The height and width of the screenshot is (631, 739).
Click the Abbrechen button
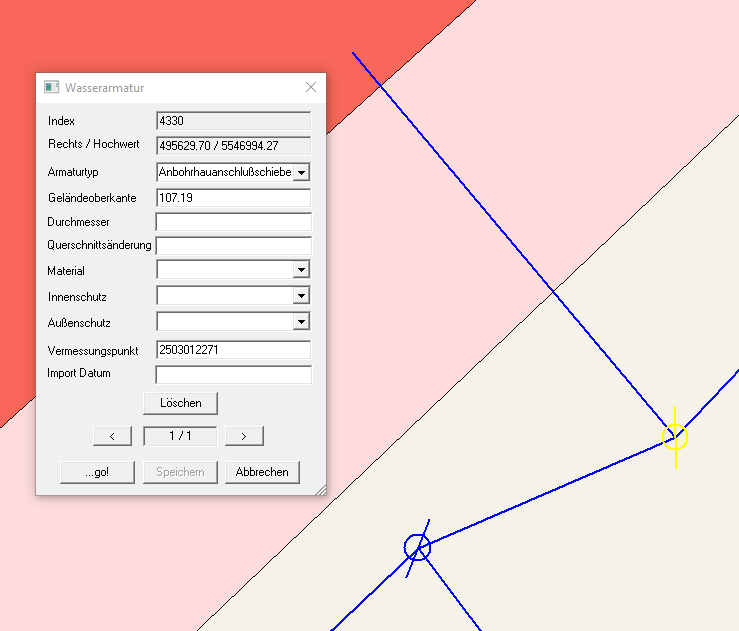click(262, 472)
